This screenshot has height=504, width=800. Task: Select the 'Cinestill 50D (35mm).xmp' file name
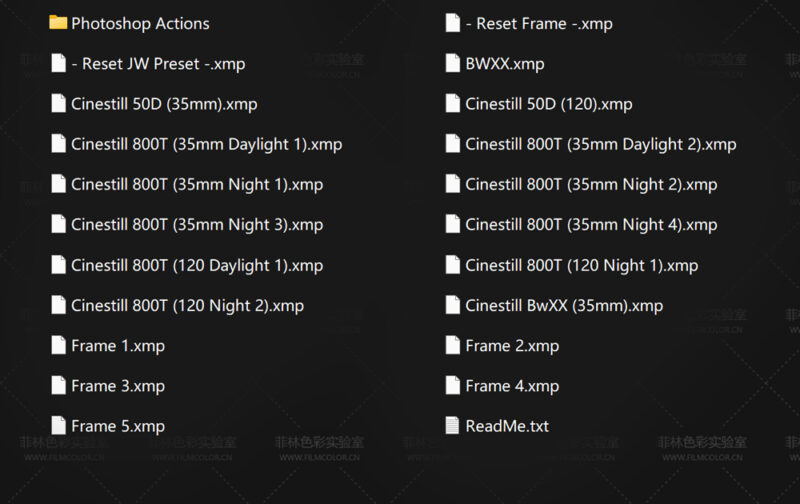pyautogui.click(x=164, y=105)
